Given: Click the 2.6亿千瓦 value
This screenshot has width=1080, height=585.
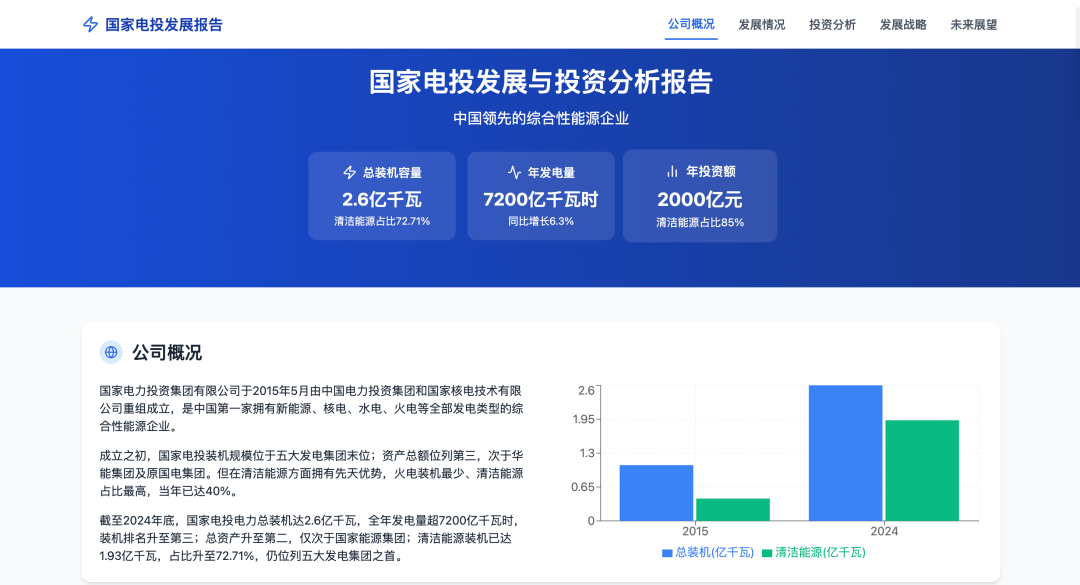Looking at the screenshot, I should tap(382, 200).
